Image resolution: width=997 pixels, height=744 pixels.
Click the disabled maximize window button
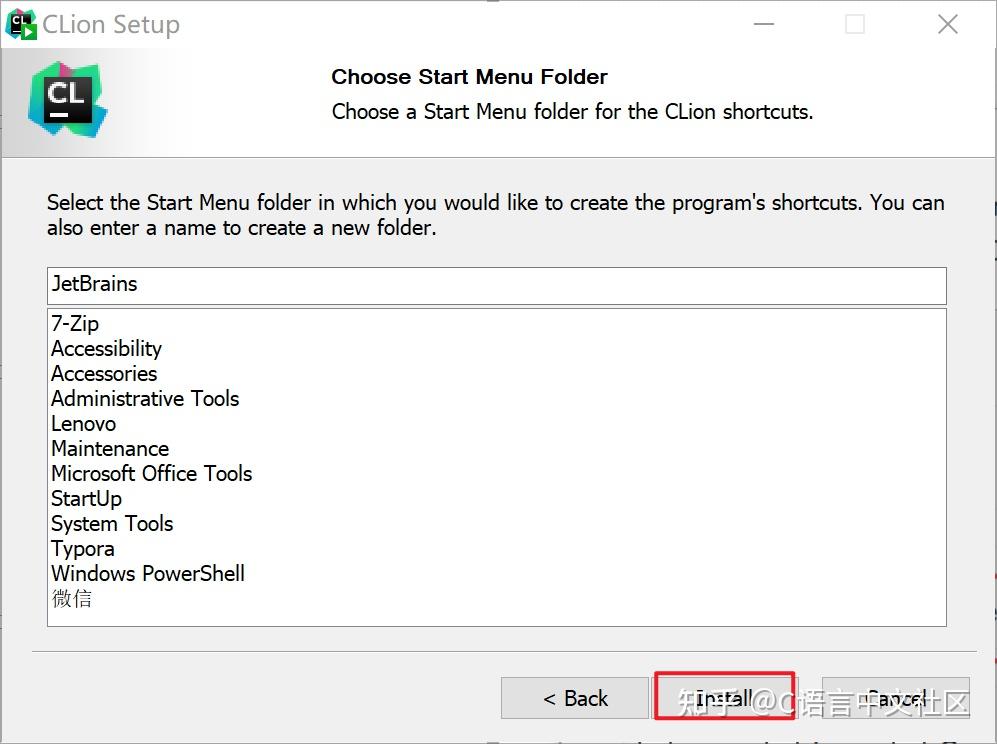point(855,25)
